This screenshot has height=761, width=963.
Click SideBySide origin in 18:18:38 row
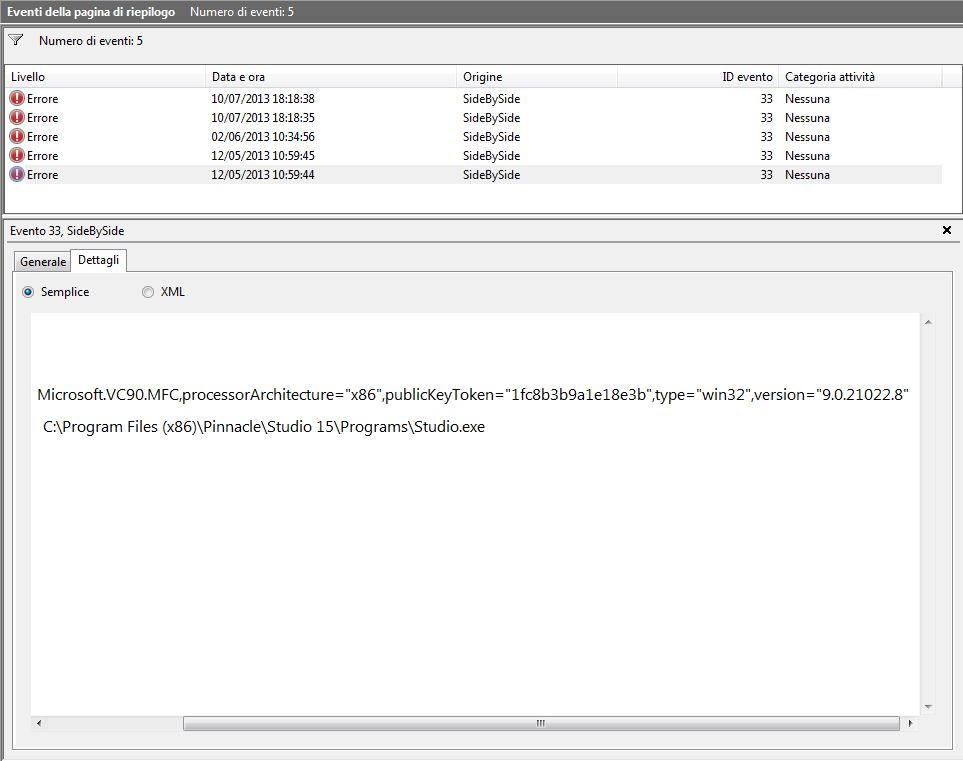tap(491, 98)
